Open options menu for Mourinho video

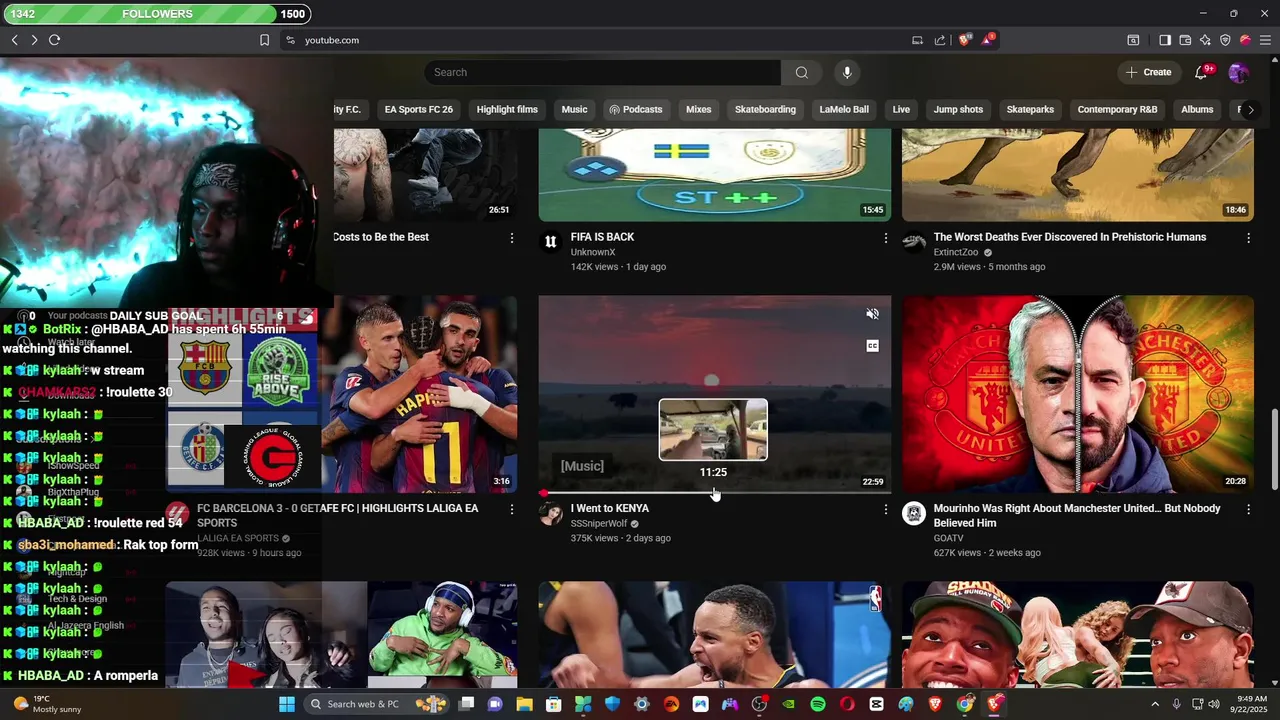1248,509
